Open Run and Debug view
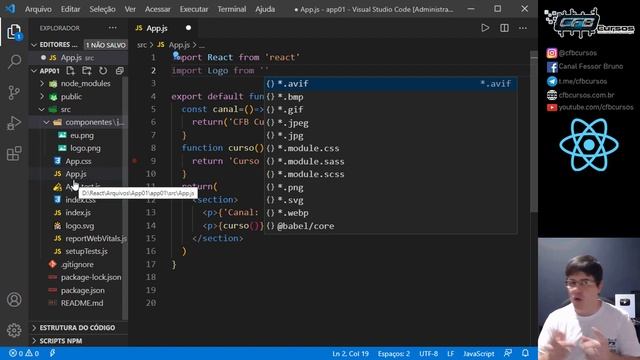 tap(14, 123)
